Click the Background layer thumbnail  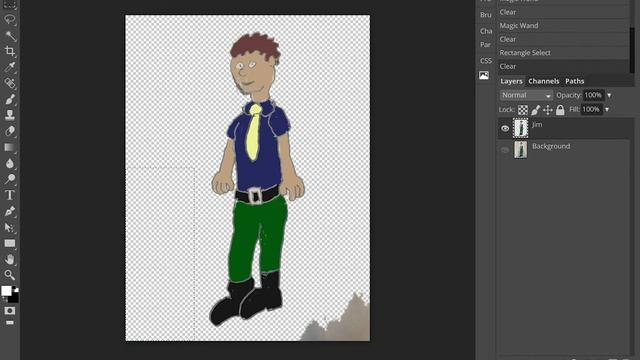tap(520, 150)
